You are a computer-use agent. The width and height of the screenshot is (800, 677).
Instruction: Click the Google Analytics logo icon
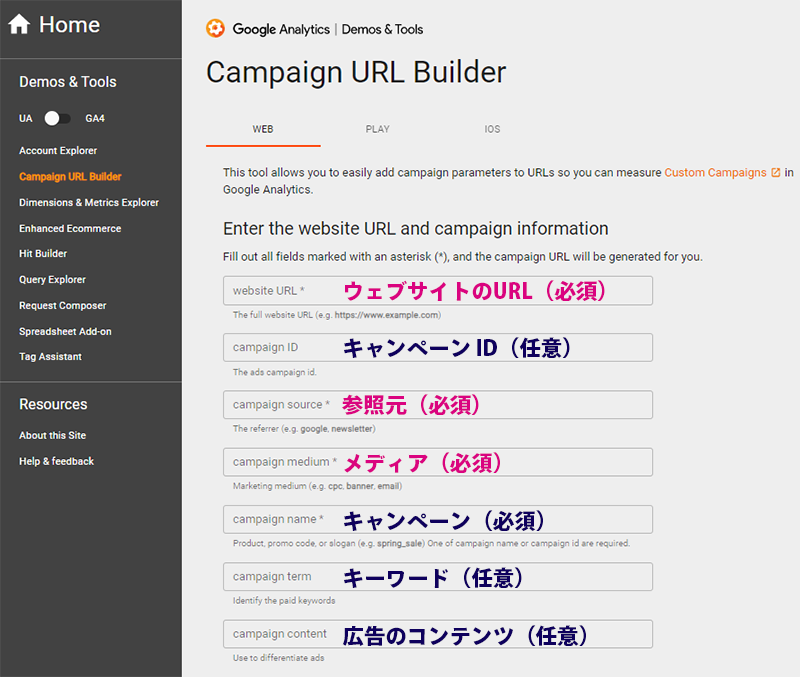[x=215, y=29]
